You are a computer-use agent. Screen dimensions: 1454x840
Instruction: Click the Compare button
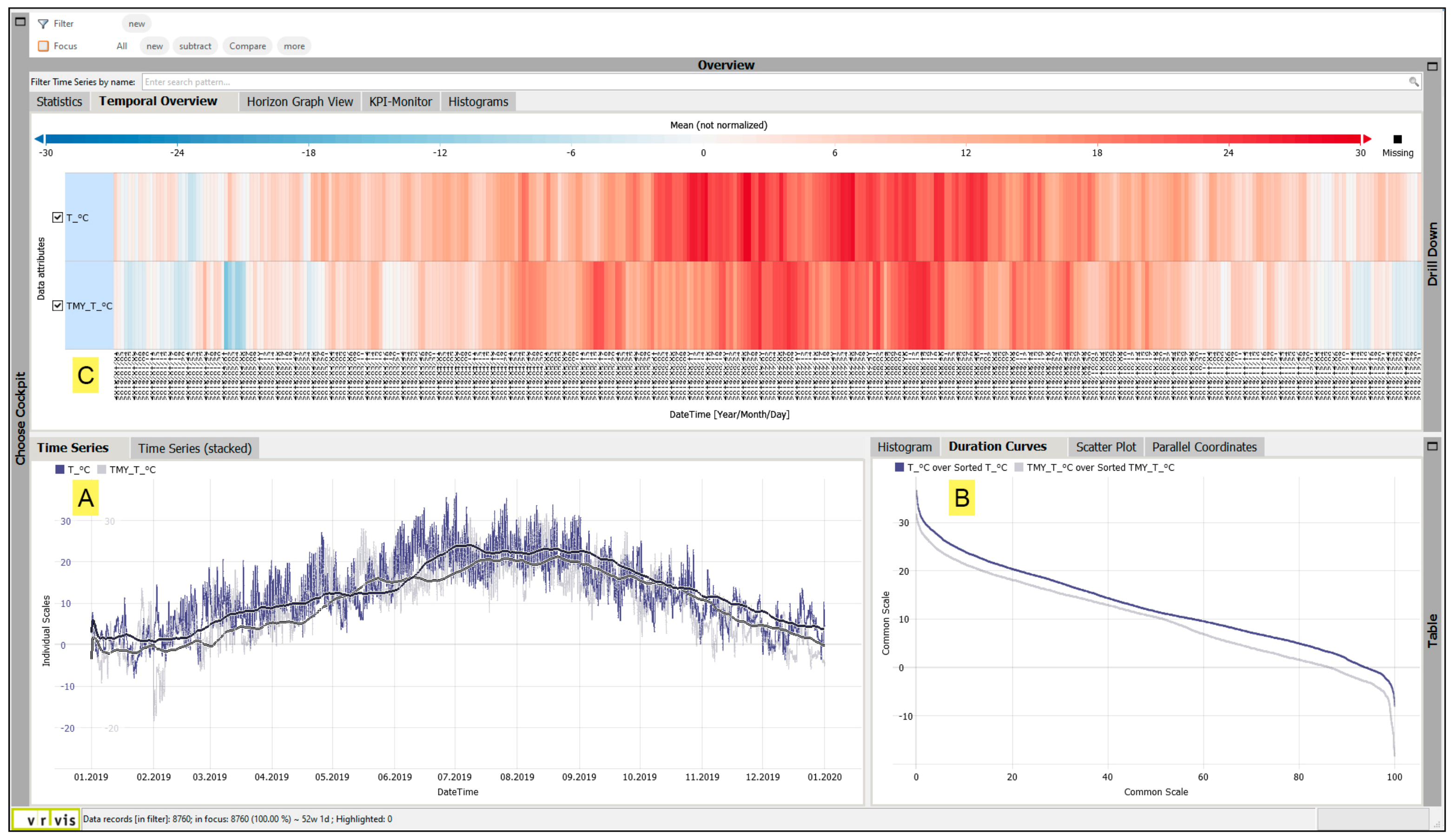click(248, 46)
